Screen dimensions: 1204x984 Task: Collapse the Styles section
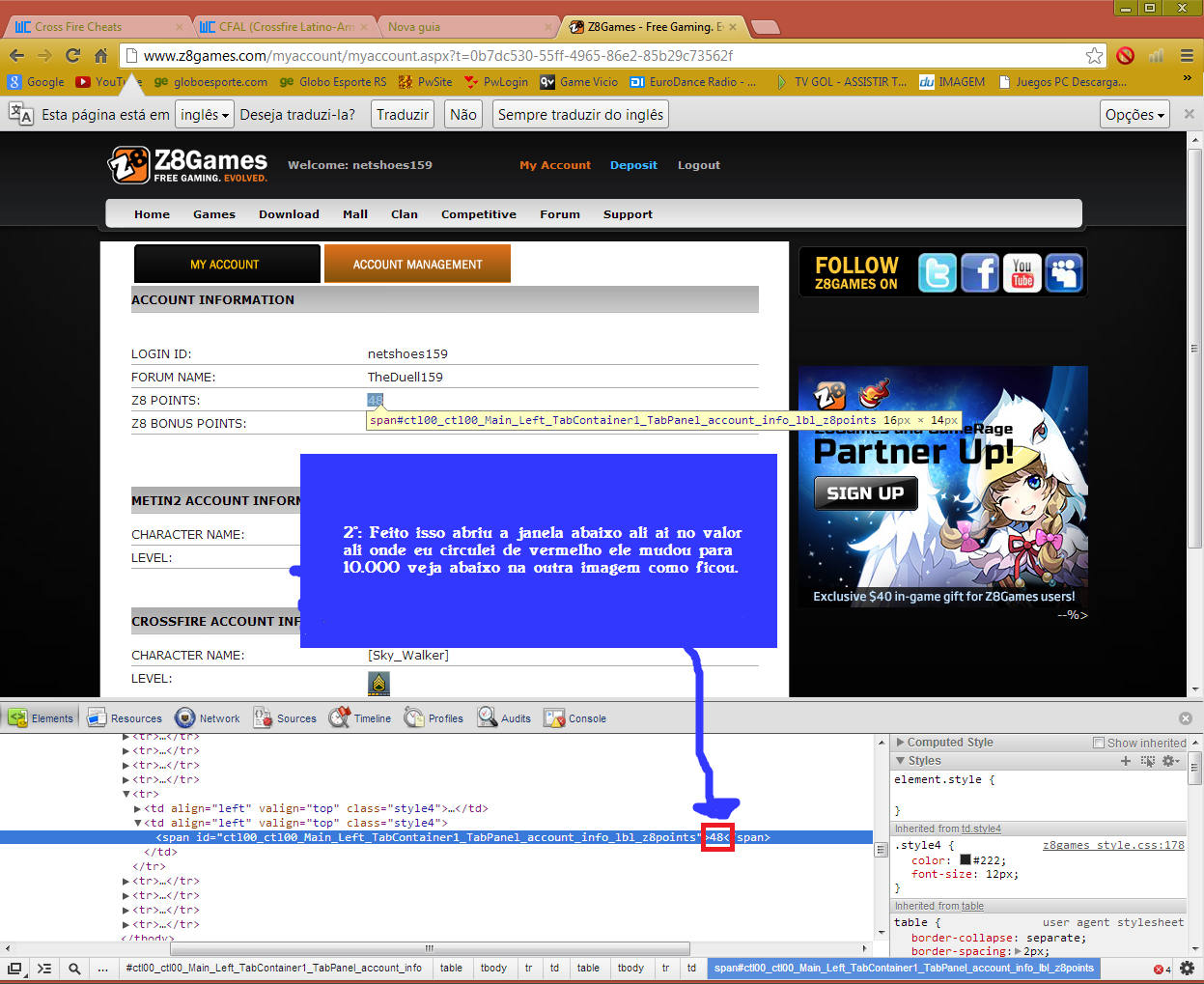coord(901,761)
